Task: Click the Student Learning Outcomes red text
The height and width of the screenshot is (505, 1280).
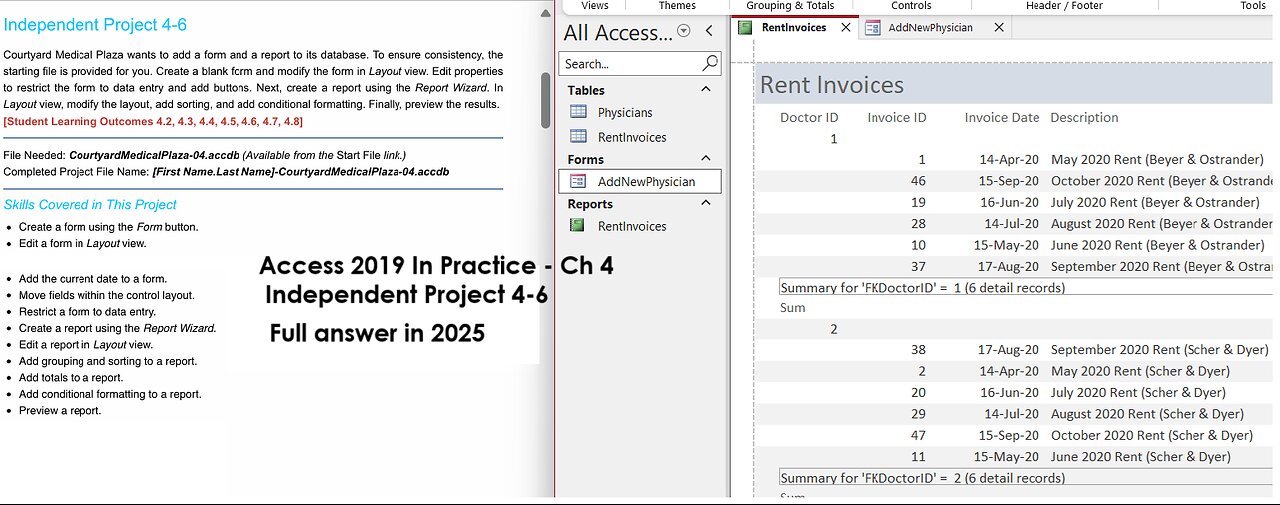Action: tap(153, 121)
